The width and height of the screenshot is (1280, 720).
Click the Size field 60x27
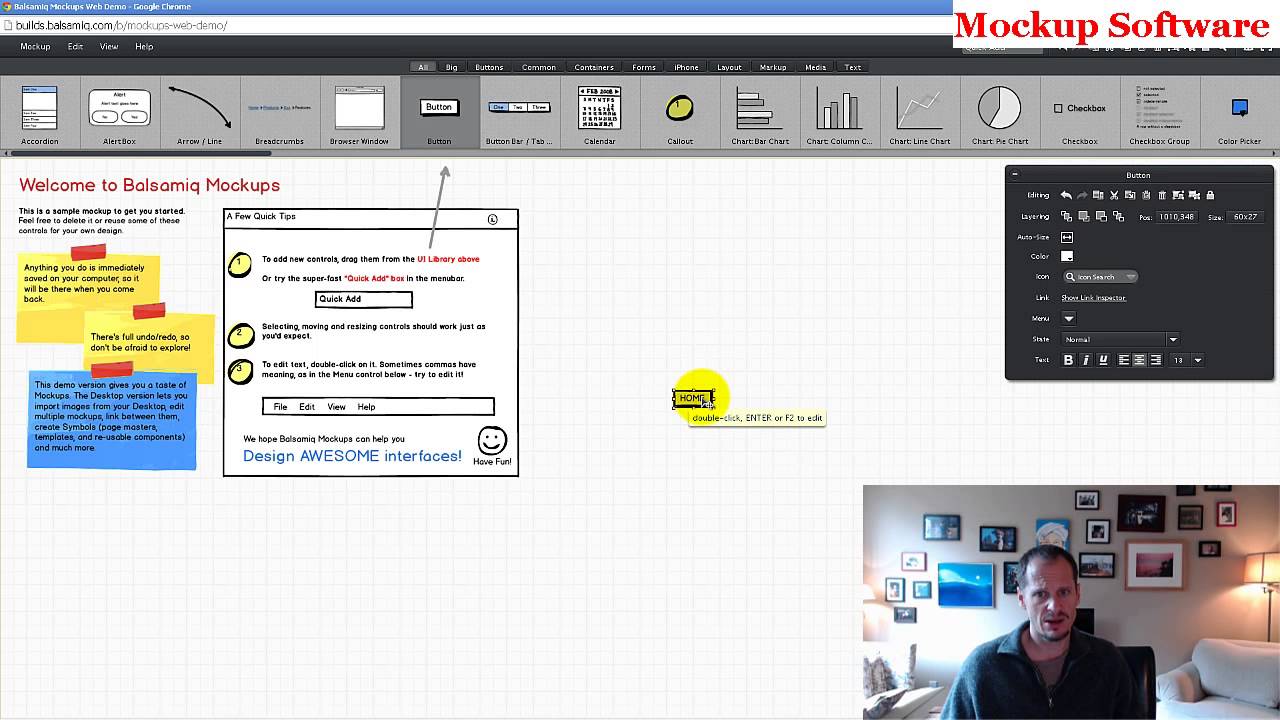point(1245,217)
